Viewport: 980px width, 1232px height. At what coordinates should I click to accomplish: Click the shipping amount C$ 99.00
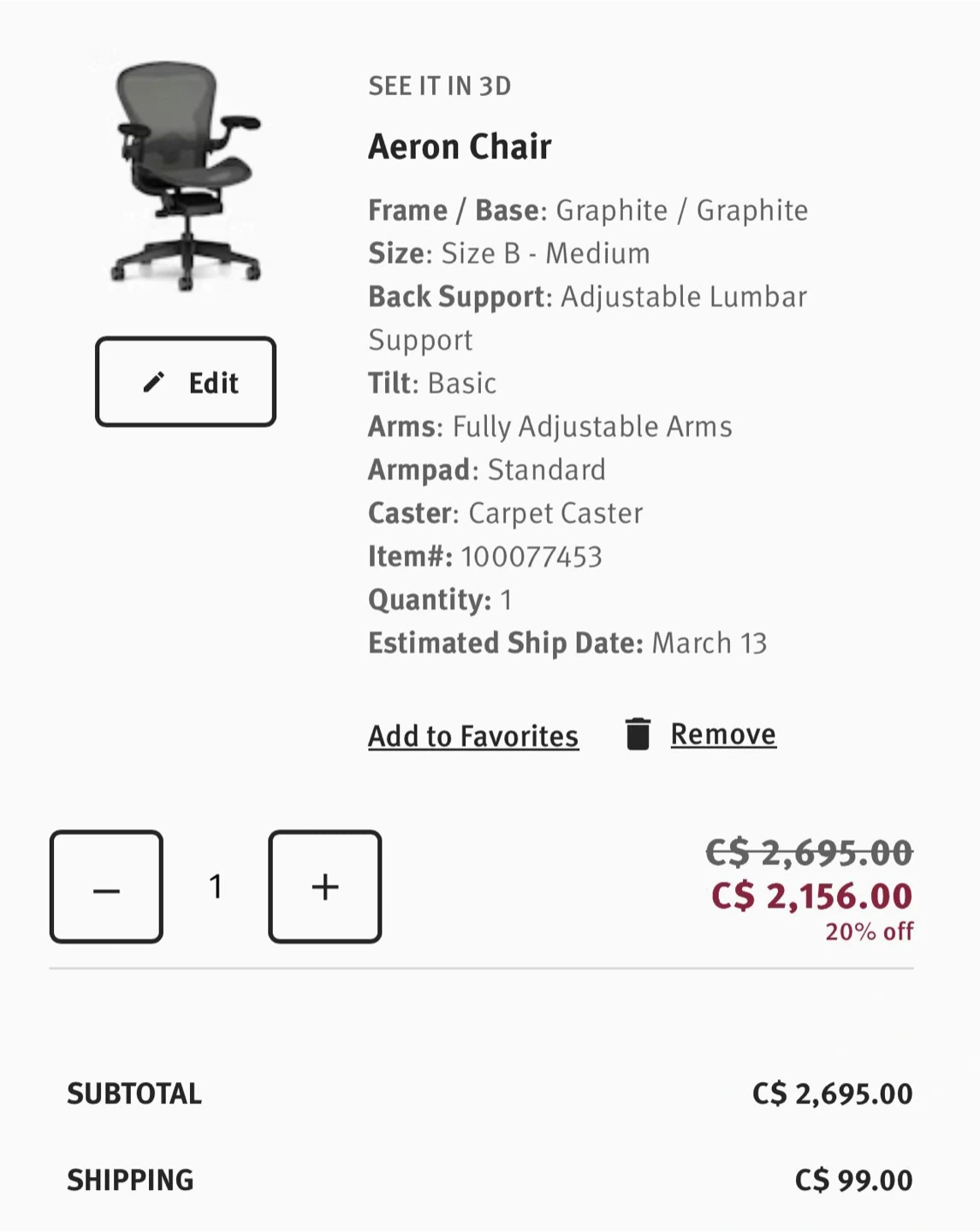pyautogui.click(x=853, y=1181)
